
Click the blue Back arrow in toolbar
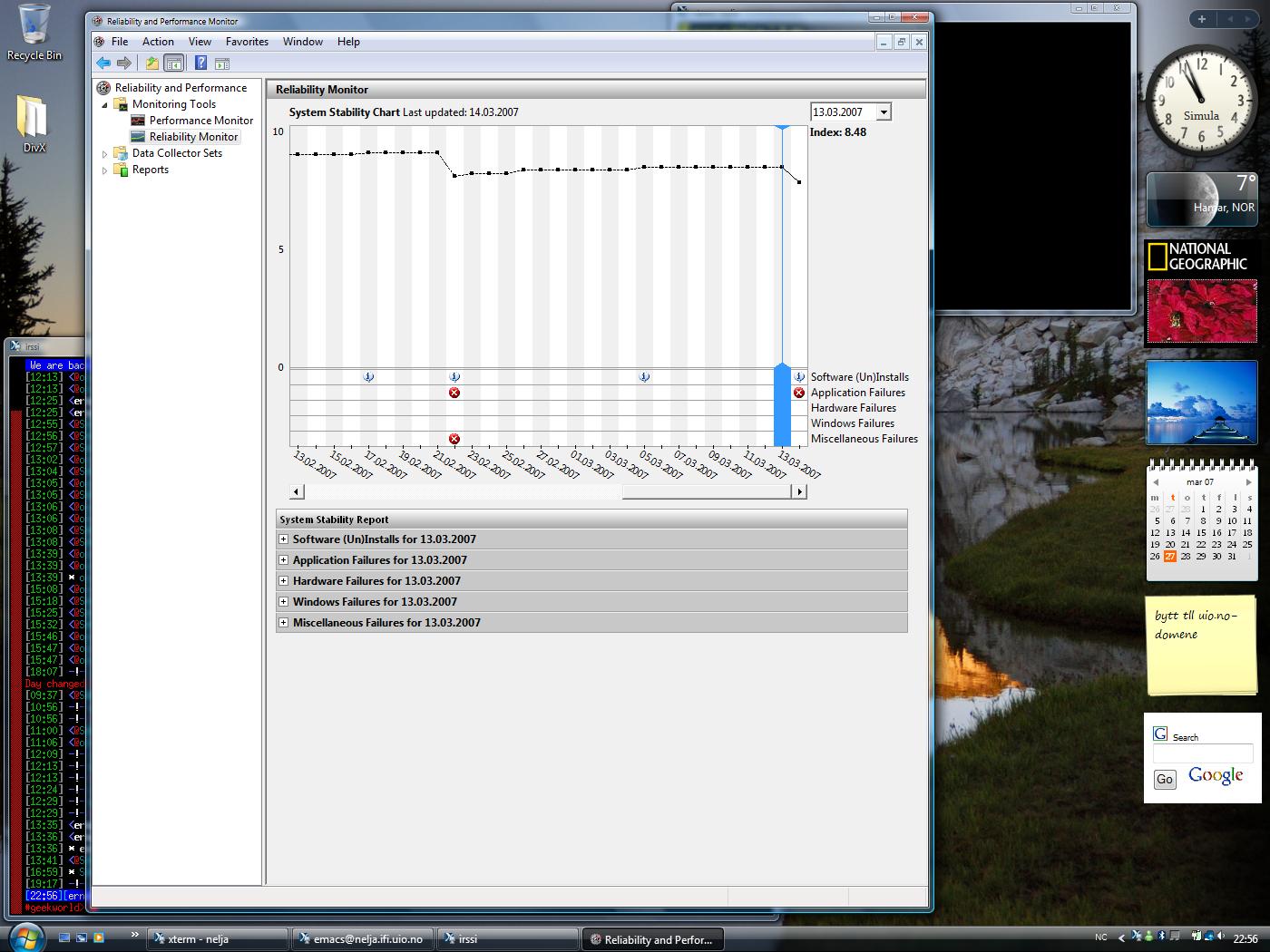click(103, 63)
